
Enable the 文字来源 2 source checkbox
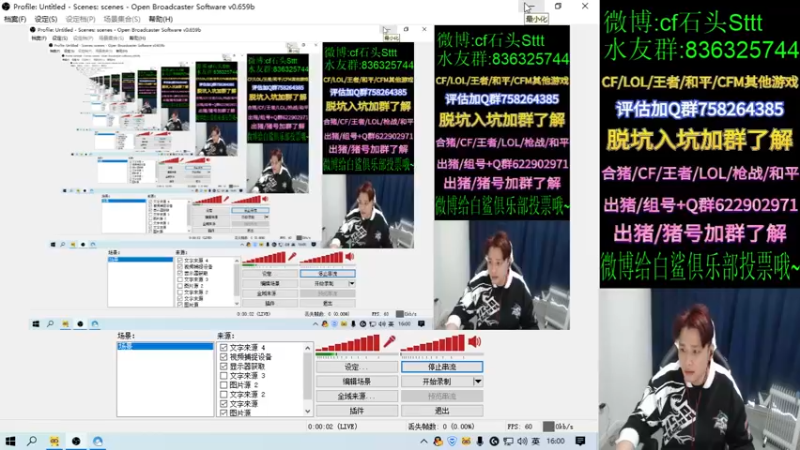(223, 394)
